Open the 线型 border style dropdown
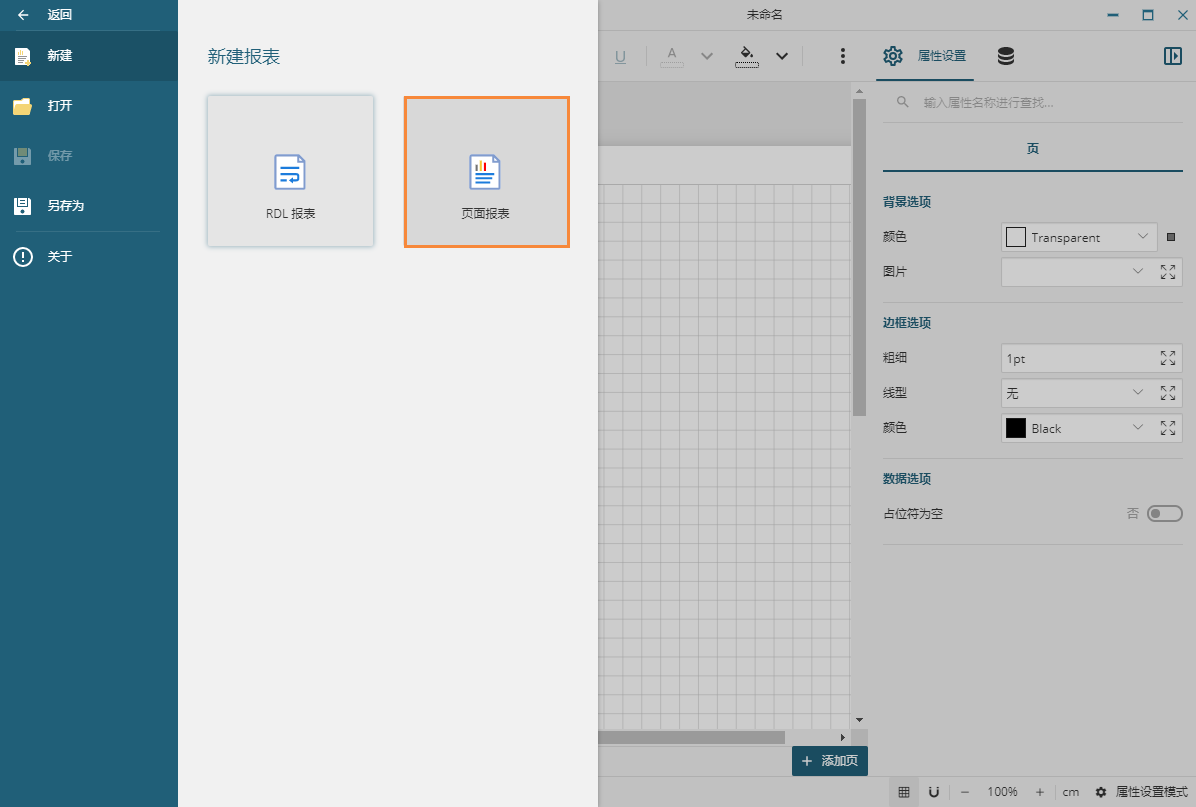The width and height of the screenshot is (1196, 807). [x=1078, y=393]
